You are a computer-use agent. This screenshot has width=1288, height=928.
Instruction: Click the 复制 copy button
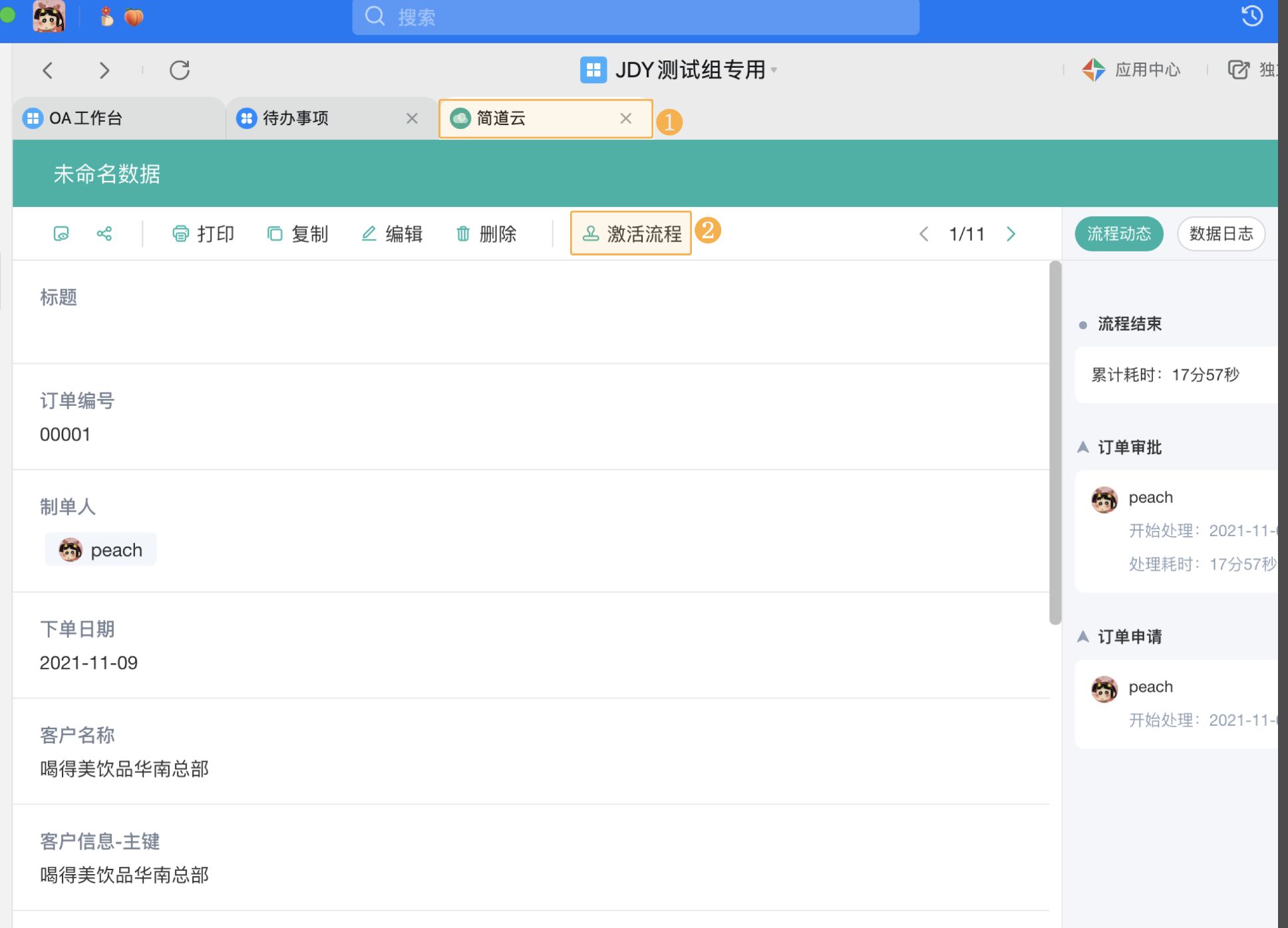click(x=297, y=233)
